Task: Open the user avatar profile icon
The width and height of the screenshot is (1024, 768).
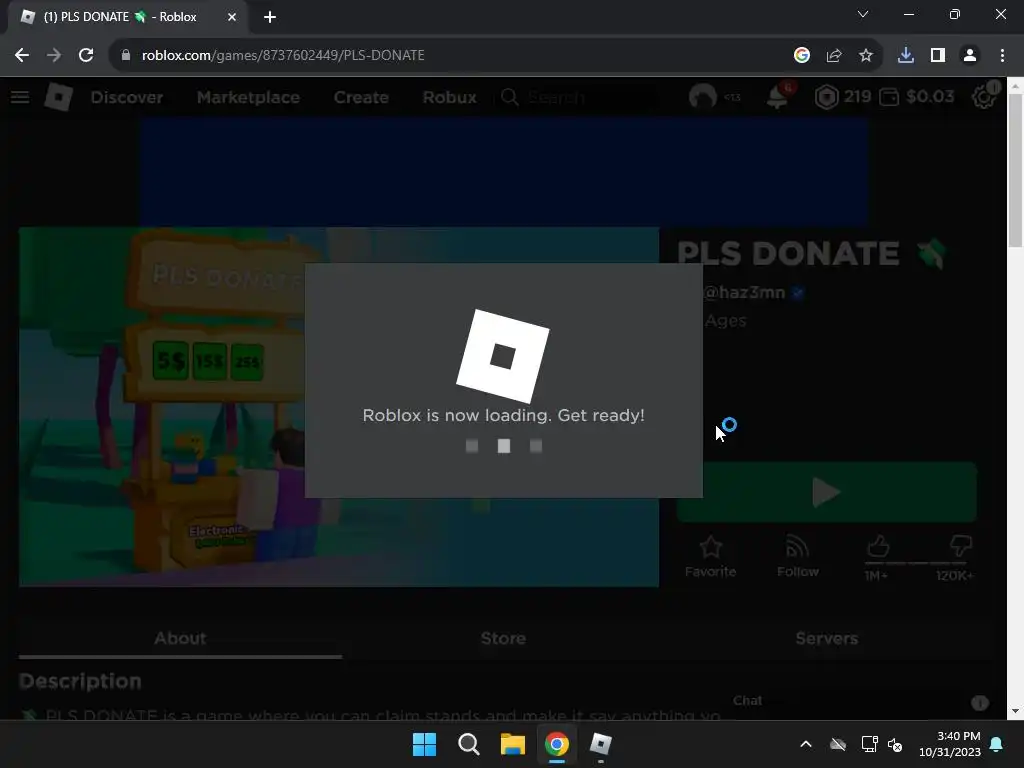Action: [x=703, y=97]
